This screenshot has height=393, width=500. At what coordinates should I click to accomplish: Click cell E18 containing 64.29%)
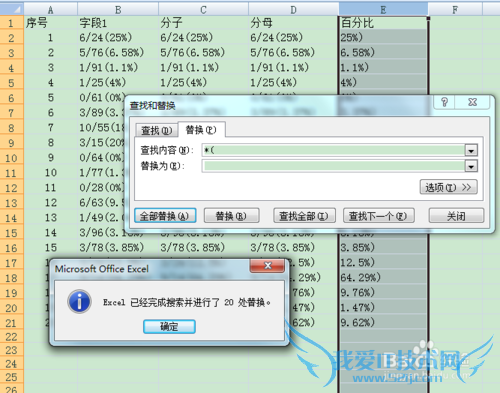click(383, 277)
